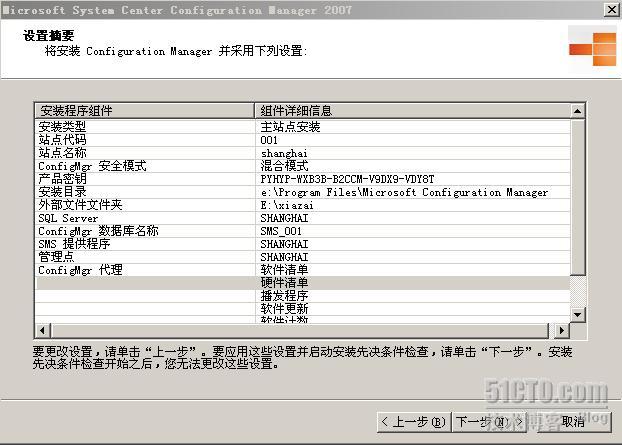Click the horizontal scroll right arrow
This screenshot has width=622, height=445.
pos(561,330)
